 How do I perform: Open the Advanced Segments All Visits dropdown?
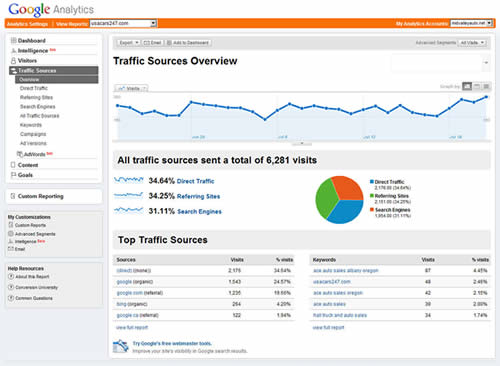pos(472,43)
